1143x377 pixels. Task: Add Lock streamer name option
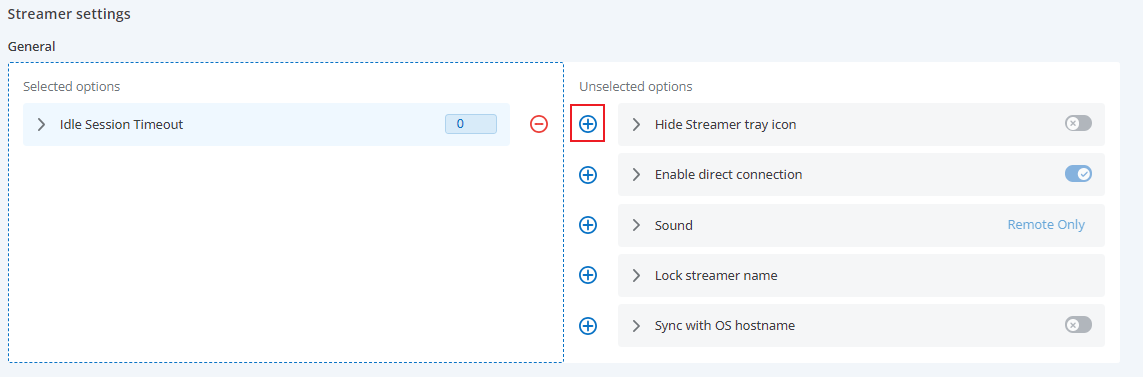pos(588,275)
